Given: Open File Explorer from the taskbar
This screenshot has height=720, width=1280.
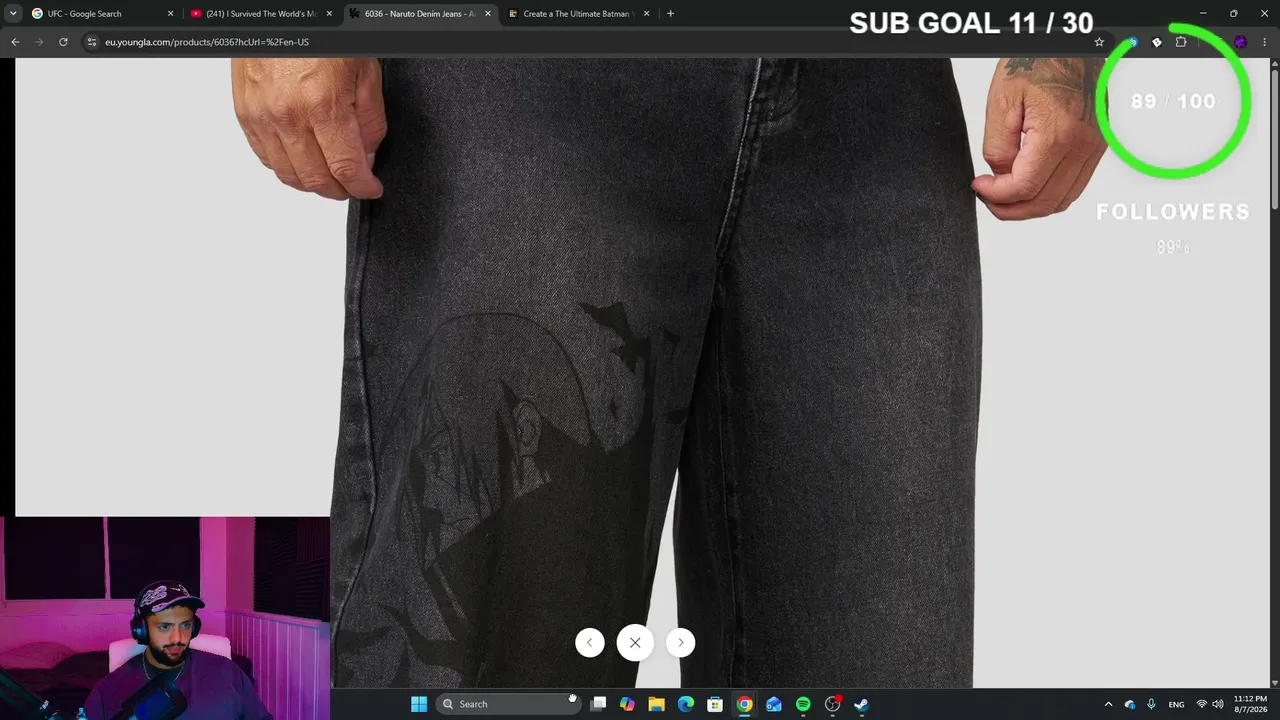Looking at the screenshot, I should click(x=656, y=704).
